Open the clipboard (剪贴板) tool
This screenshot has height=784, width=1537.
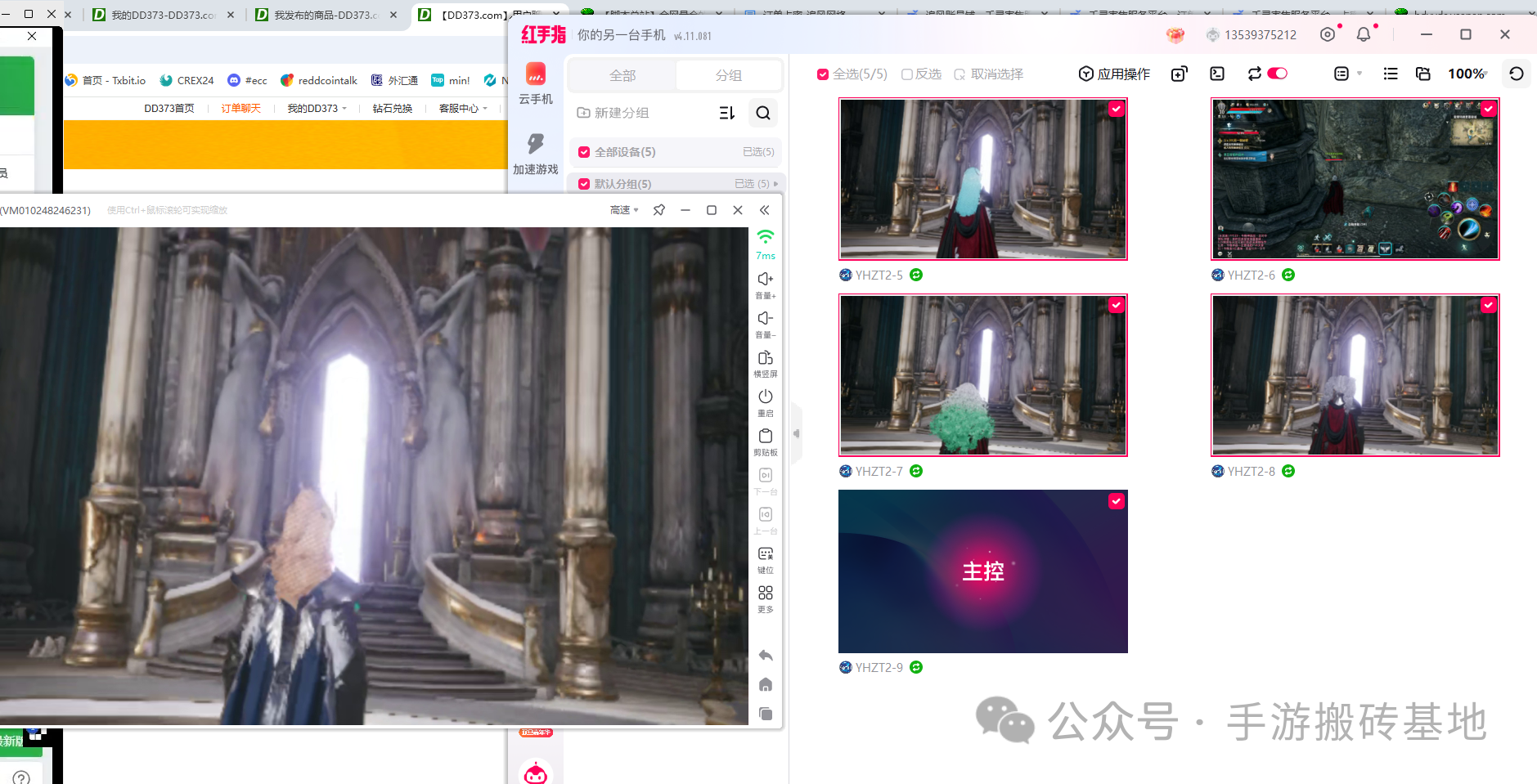tap(765, 437)
